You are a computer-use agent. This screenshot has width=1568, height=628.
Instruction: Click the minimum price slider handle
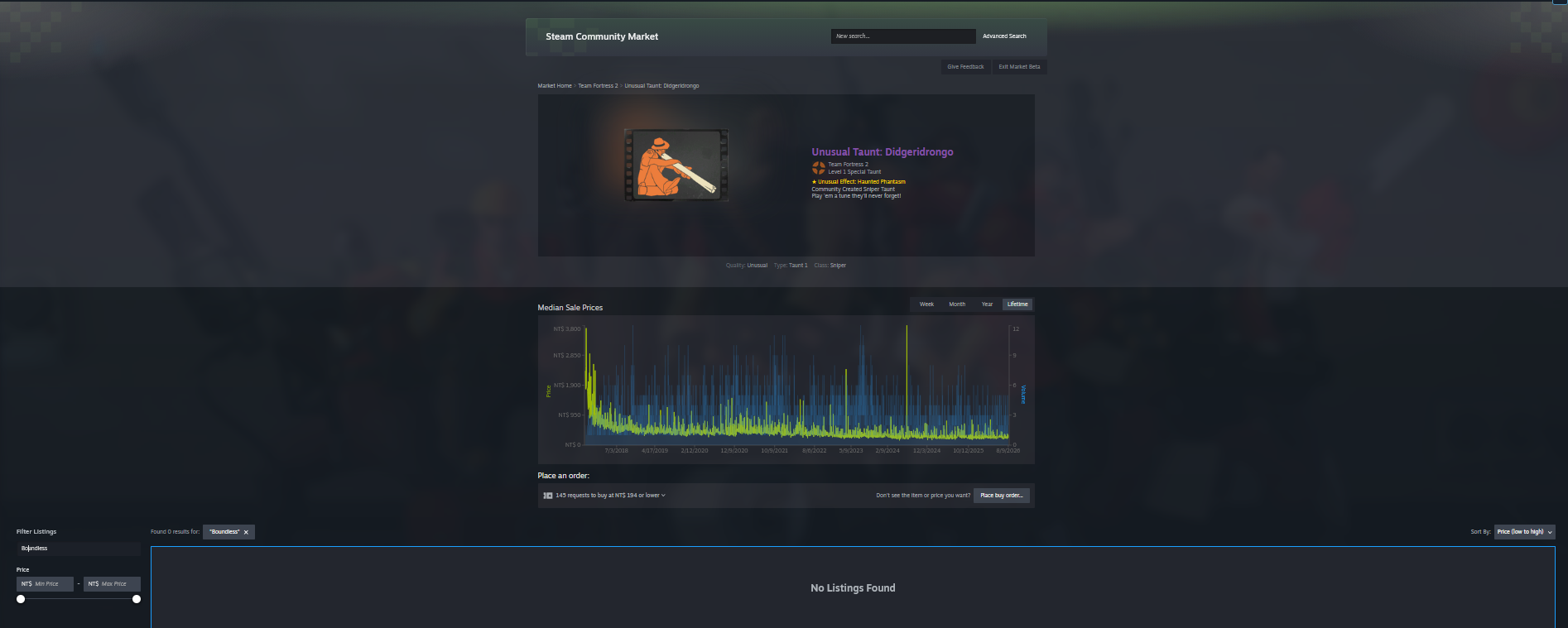(x=21, y=599)
